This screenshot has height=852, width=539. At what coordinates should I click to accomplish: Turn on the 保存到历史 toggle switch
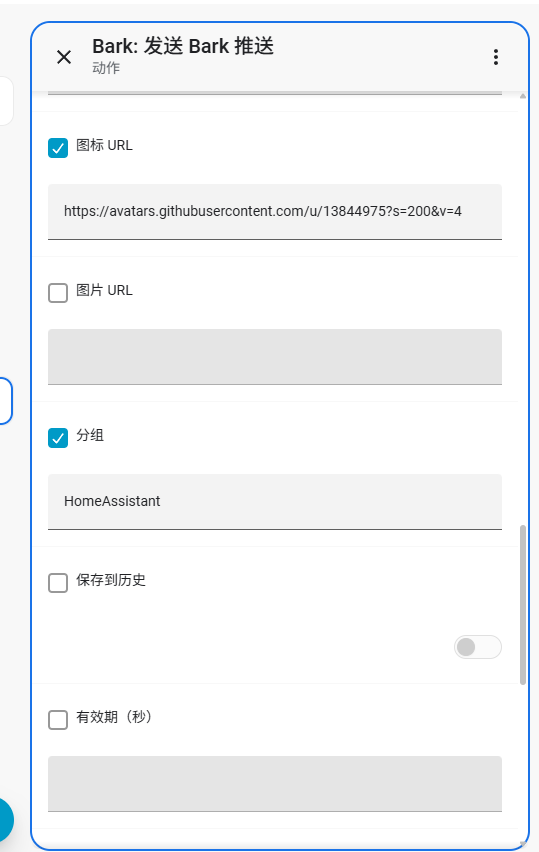pyautogui.click(x=478, y=647)
